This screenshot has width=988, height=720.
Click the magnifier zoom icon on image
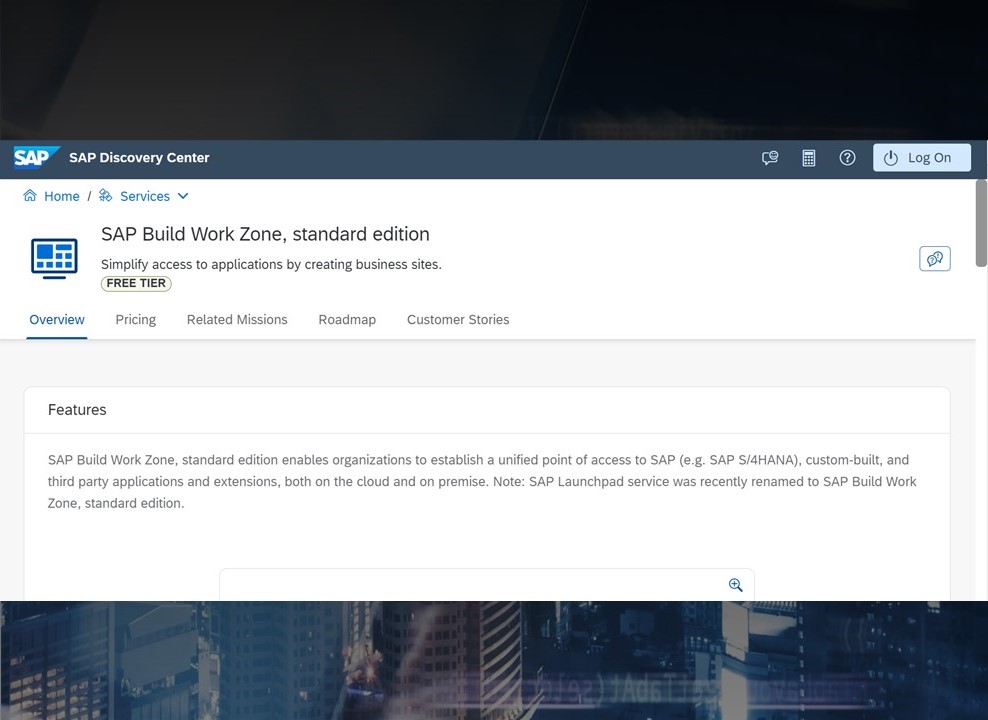pyautogui.click(x=735, y=585)
